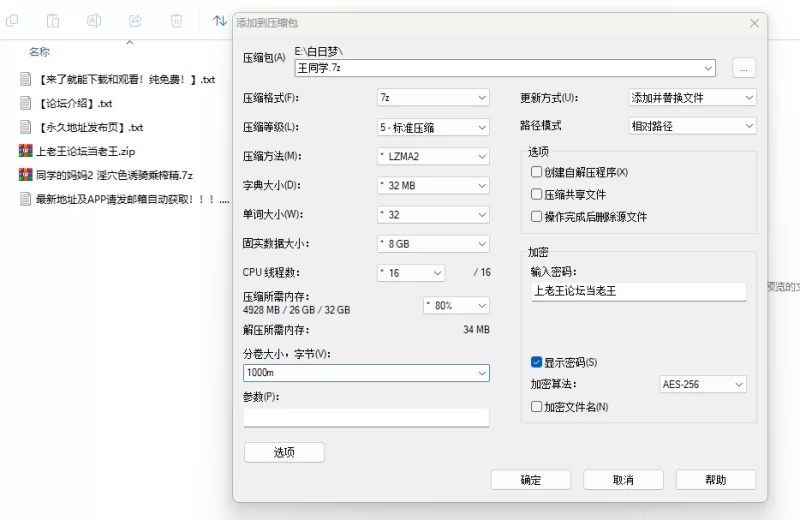Image resolution: width=800 pixels, height=520 pixels.
Task: Check 操作完成后删除源文件 option
Action: 536,216
